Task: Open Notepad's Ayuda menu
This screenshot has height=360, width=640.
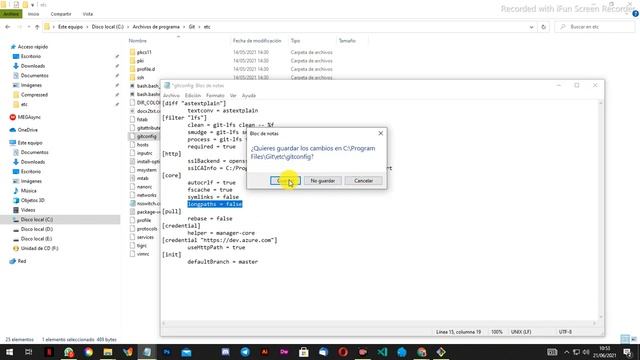Action: 249,96
